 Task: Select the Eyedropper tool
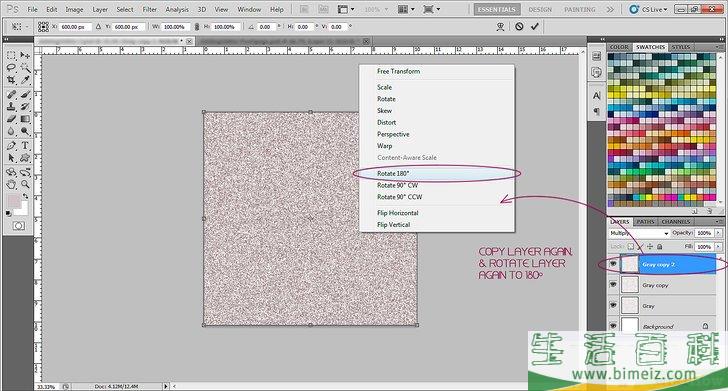pos(25,80)
